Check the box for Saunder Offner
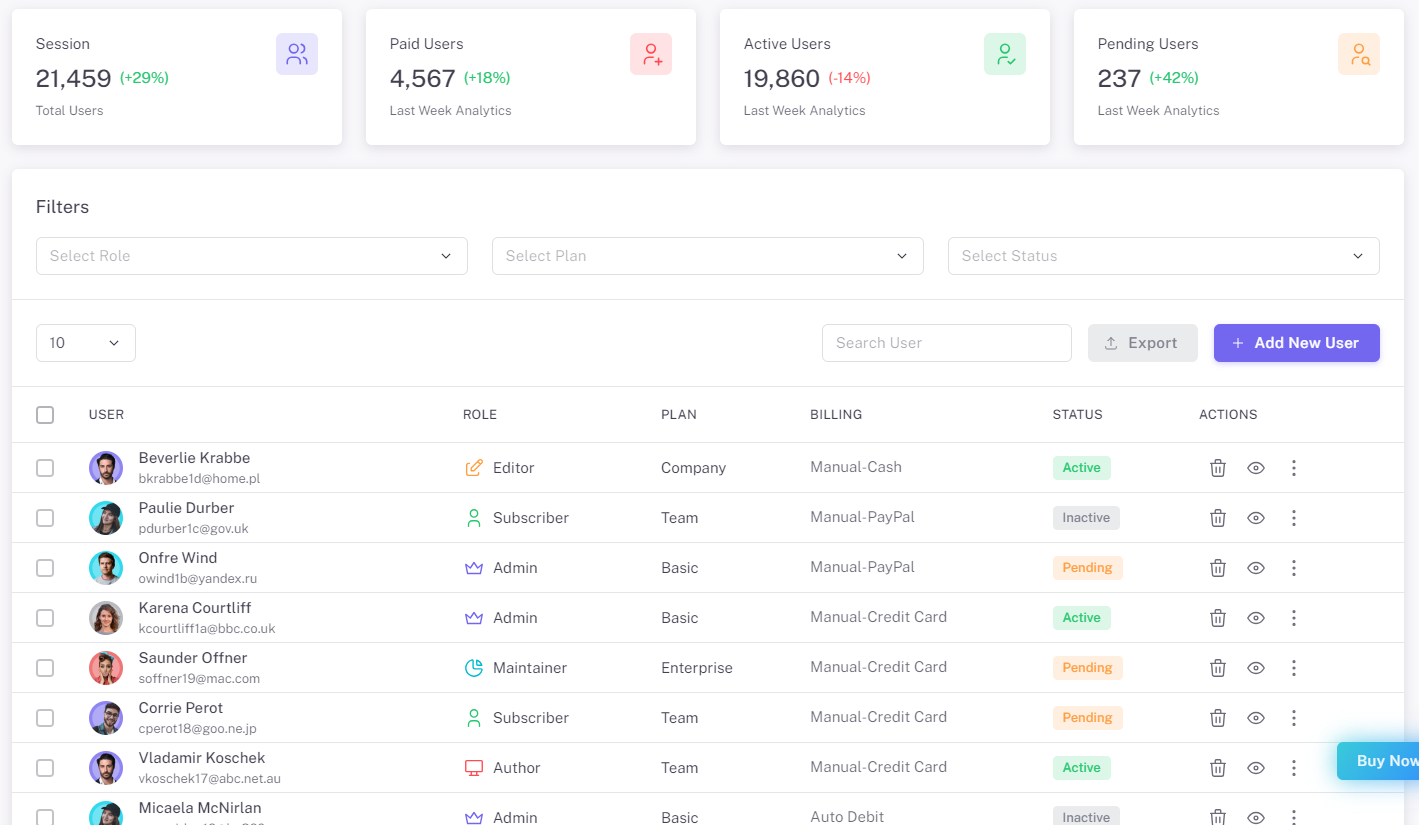 click(45, 668)
